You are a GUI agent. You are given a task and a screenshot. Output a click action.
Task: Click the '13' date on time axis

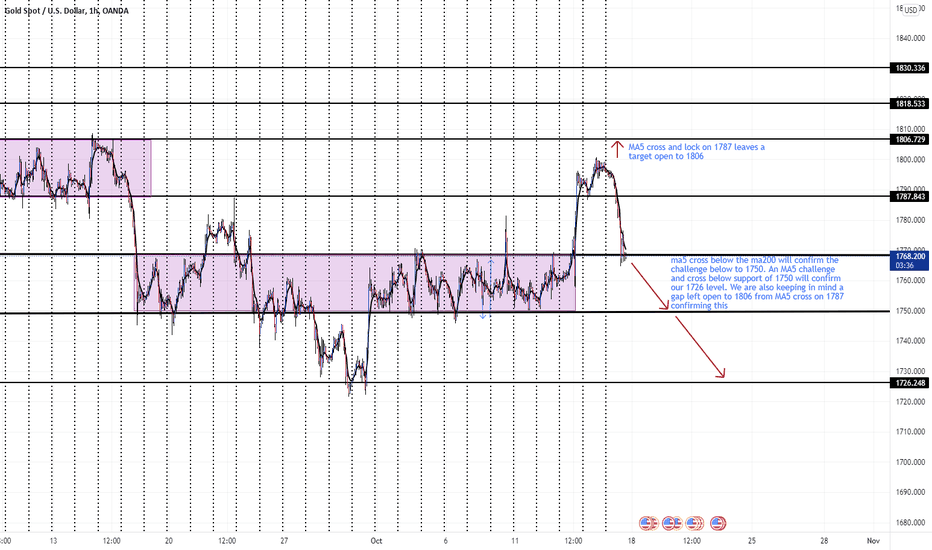(x=53, y=541)
